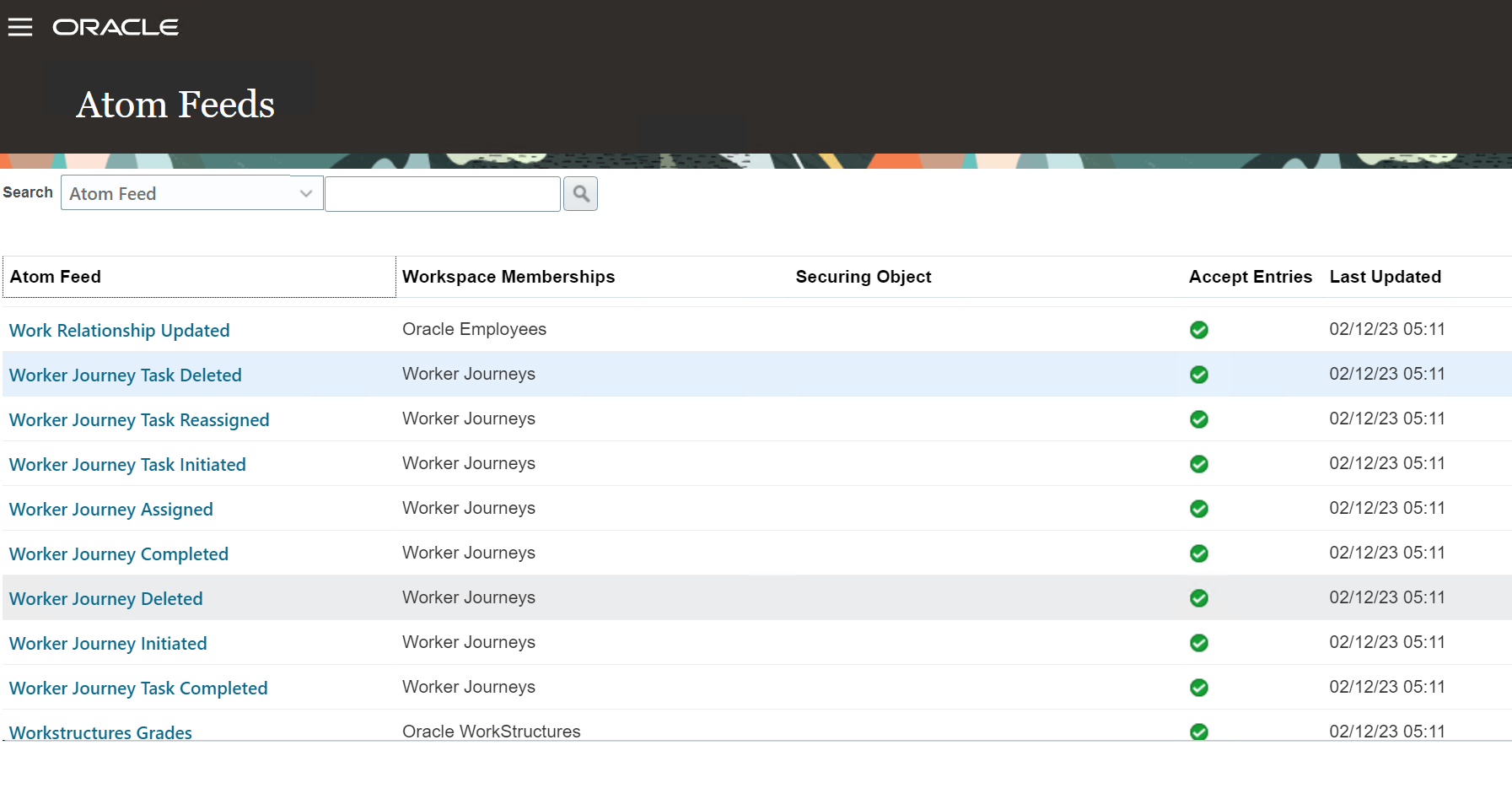Click the Accept Entries check for Worker Journey Initiated
Image resolution: width=1512 pixels, height=810 pixels.
point(1198,642)
